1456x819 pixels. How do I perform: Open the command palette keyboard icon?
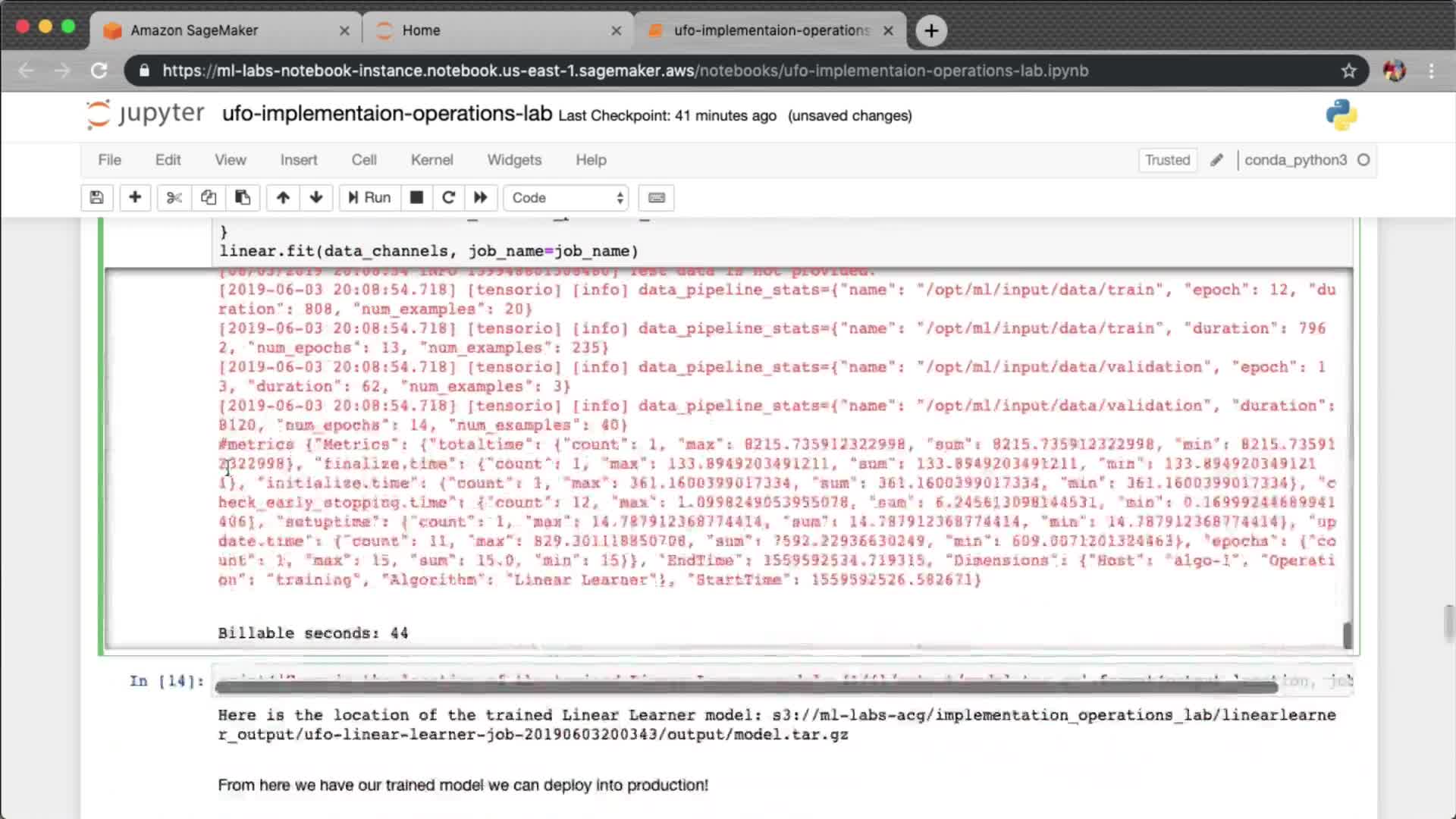click(657, 198)
